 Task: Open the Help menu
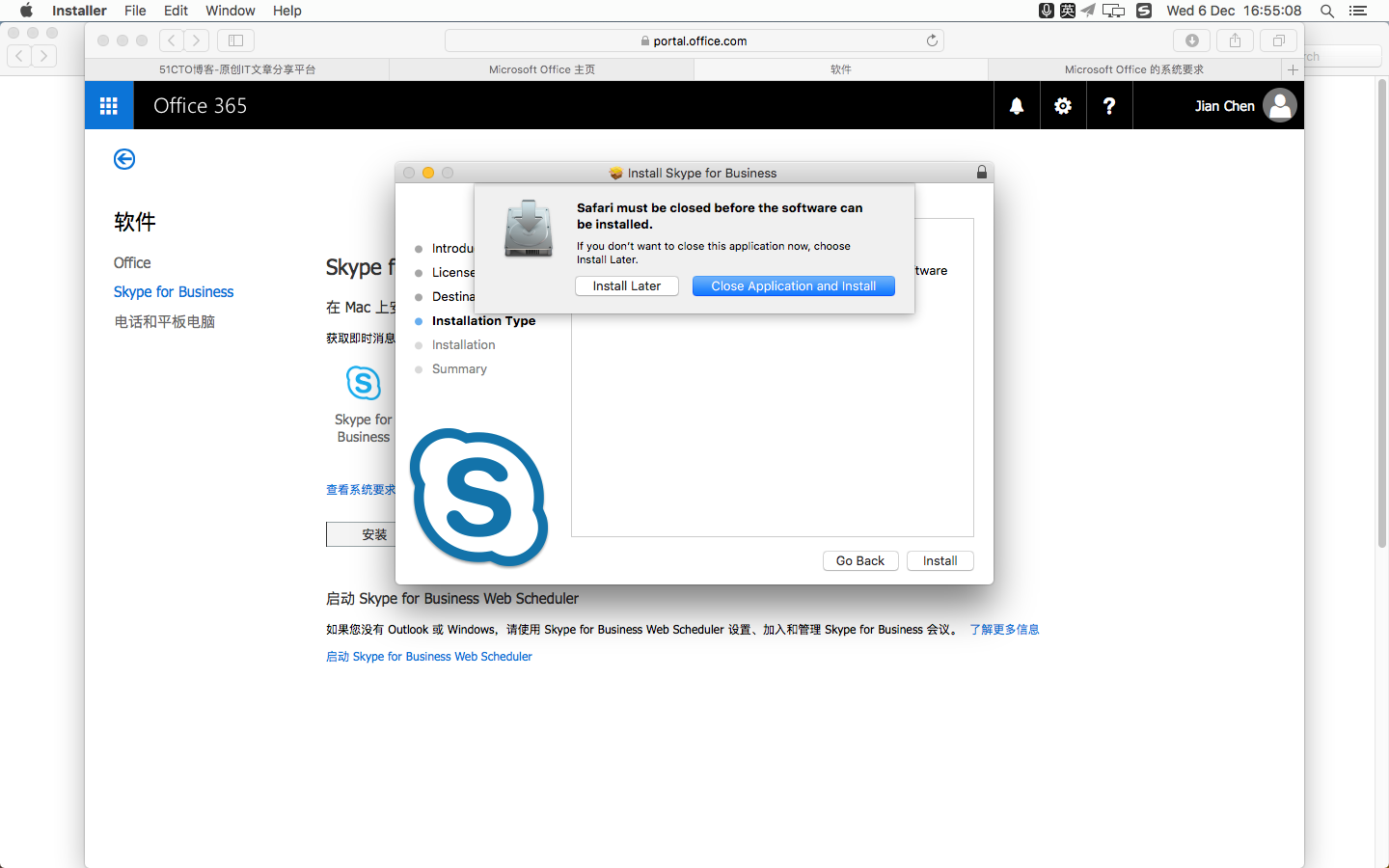point(286,11)
